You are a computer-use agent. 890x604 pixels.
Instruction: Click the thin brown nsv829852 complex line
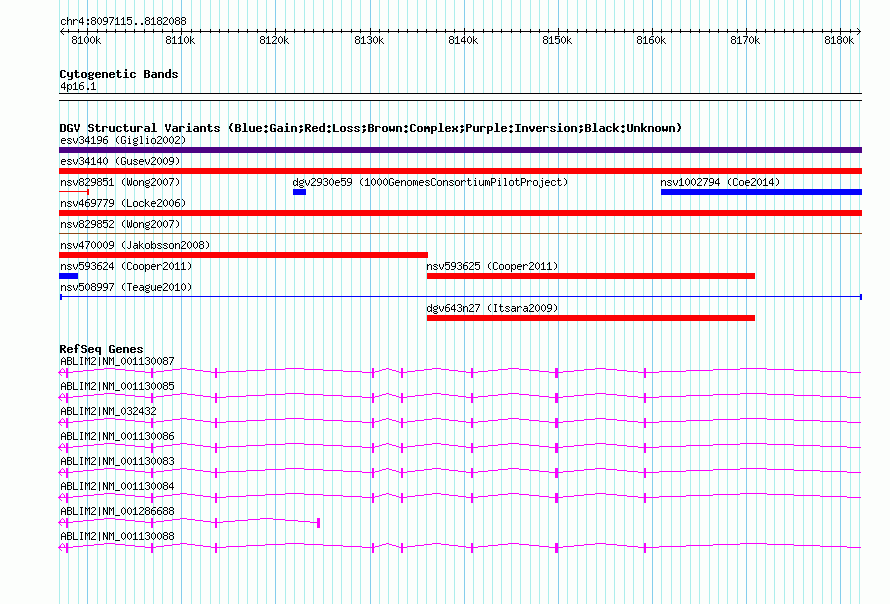[x=460, y=233]
